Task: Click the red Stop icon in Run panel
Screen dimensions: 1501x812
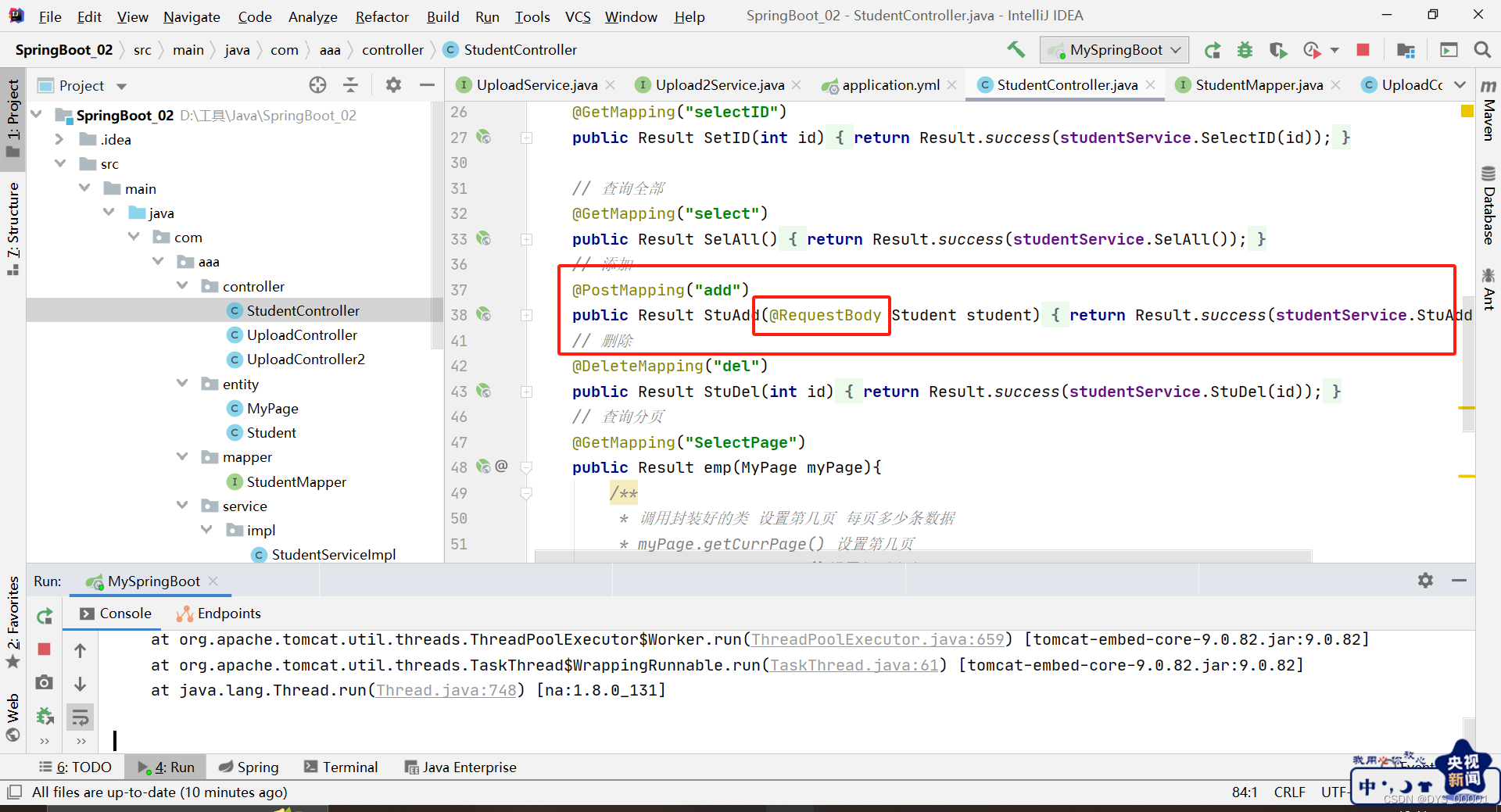Action: click(x=45, y=649)
